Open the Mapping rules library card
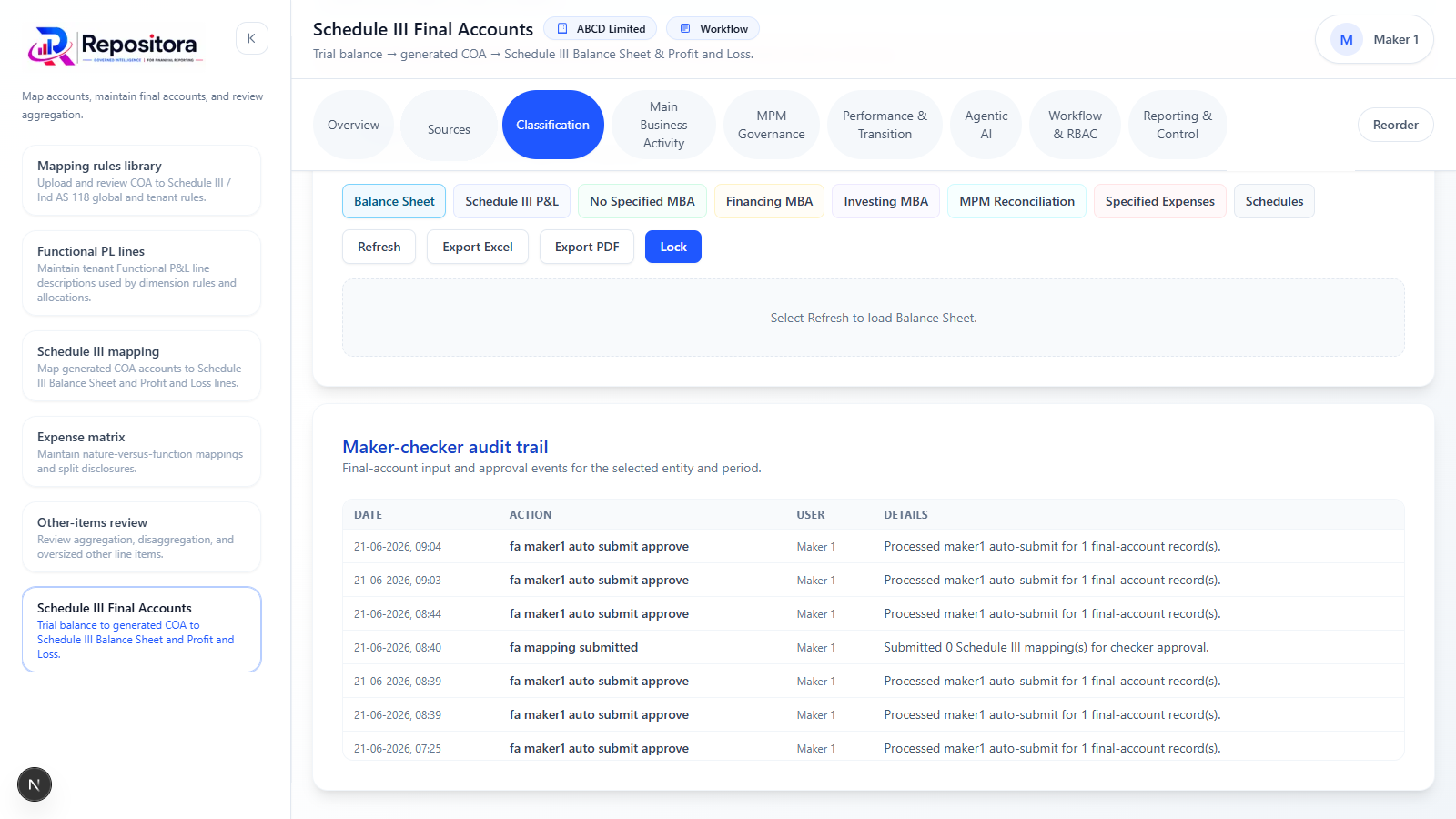The image size is (1456, 819). [x=141, y=180]
